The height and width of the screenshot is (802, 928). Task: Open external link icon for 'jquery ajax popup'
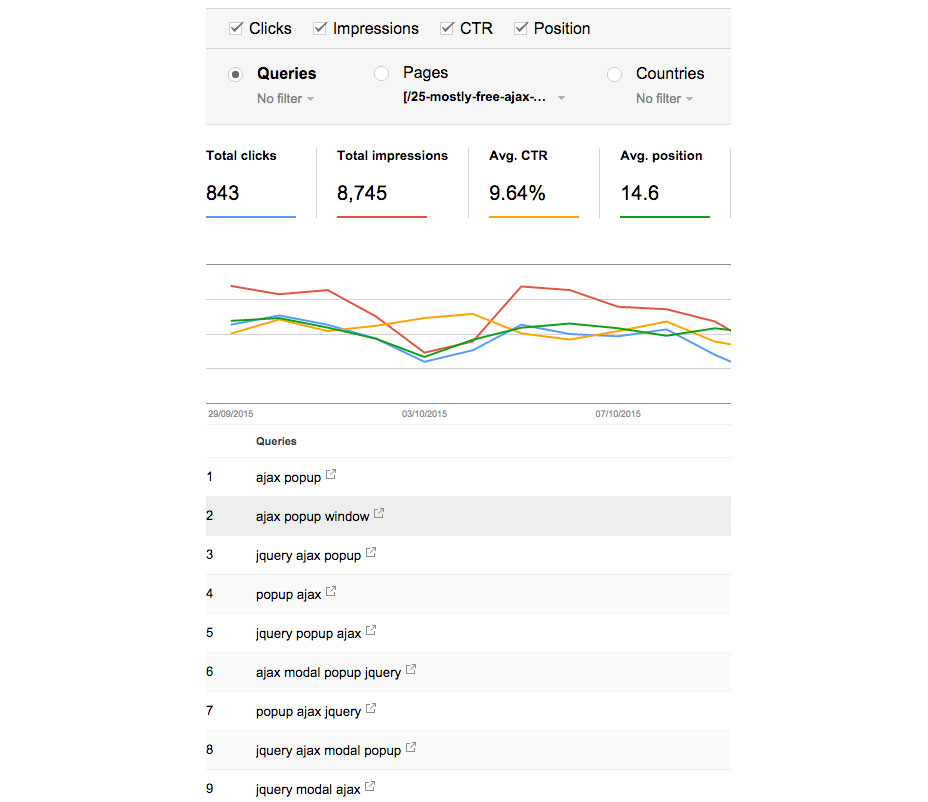coord(370,552)
